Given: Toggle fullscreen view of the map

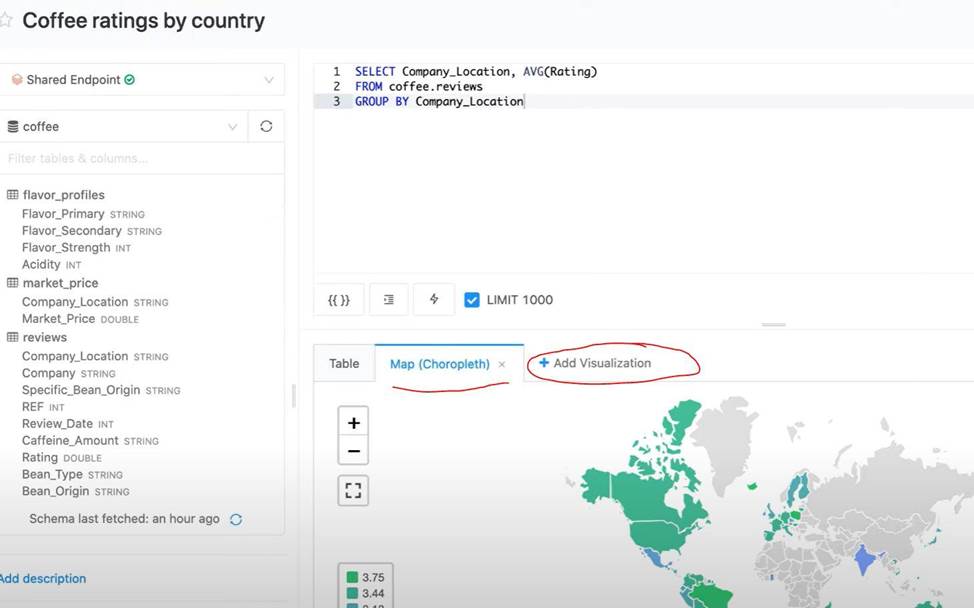Looking at the screenshot, I should 354,491.
